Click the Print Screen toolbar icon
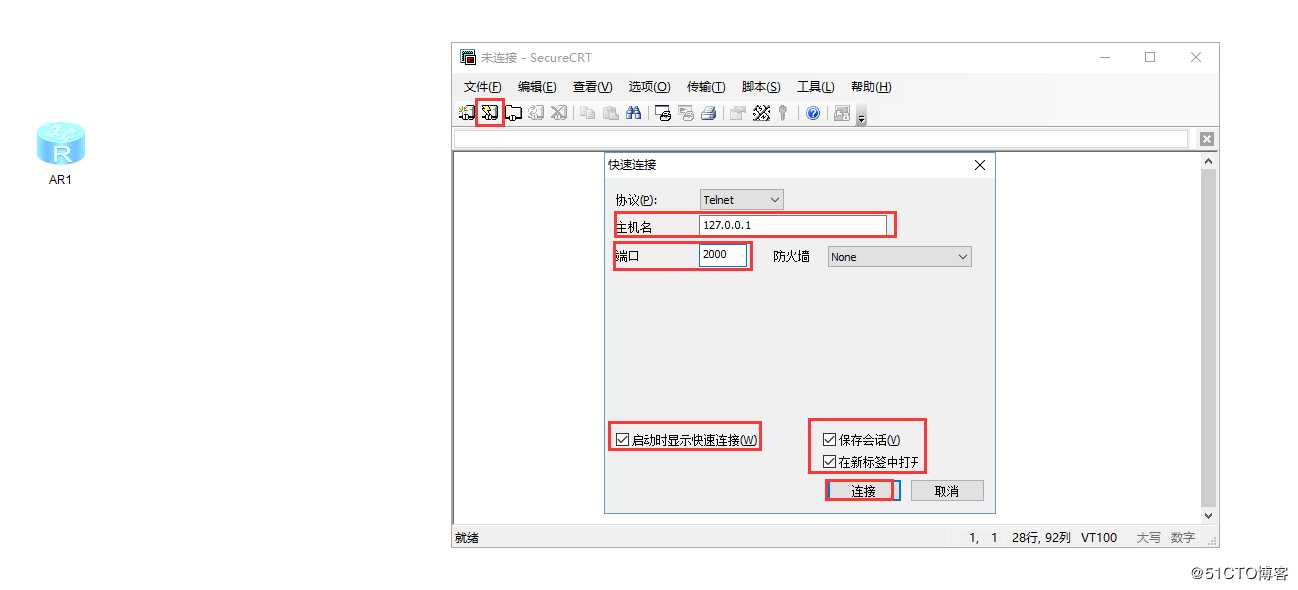Viewport: 1298px width, 590px height. pyautogui.click(x=662, y=113)
